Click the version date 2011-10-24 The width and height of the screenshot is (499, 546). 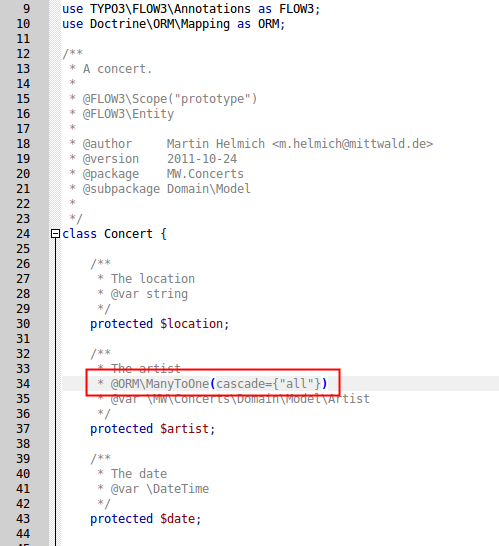pos(202,159)
